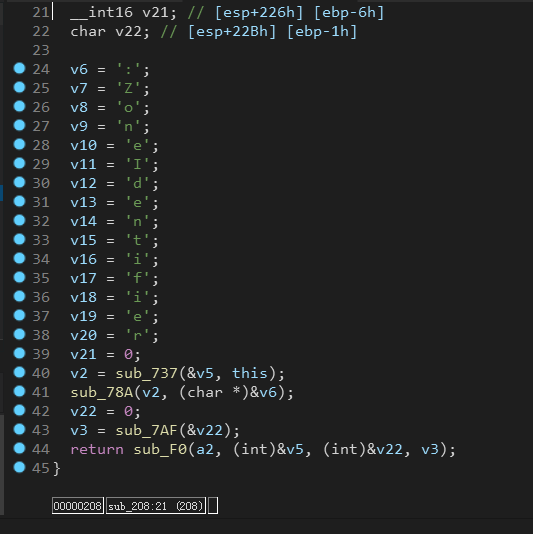Follow sub_F0 in the return statement
The width and height of the screenshot is (533, 534).
(160, 450)
